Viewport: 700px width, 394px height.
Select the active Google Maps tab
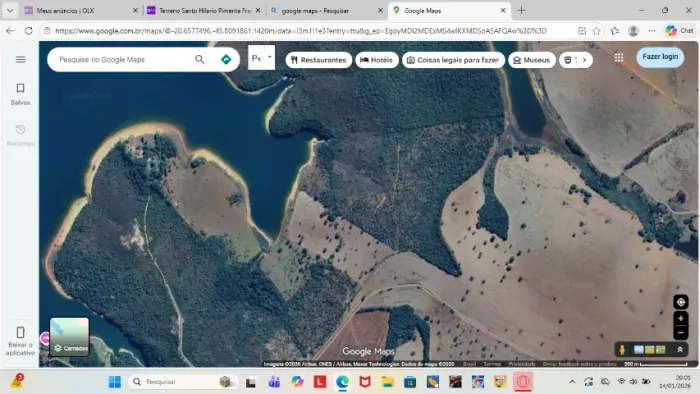pos(449,10)
